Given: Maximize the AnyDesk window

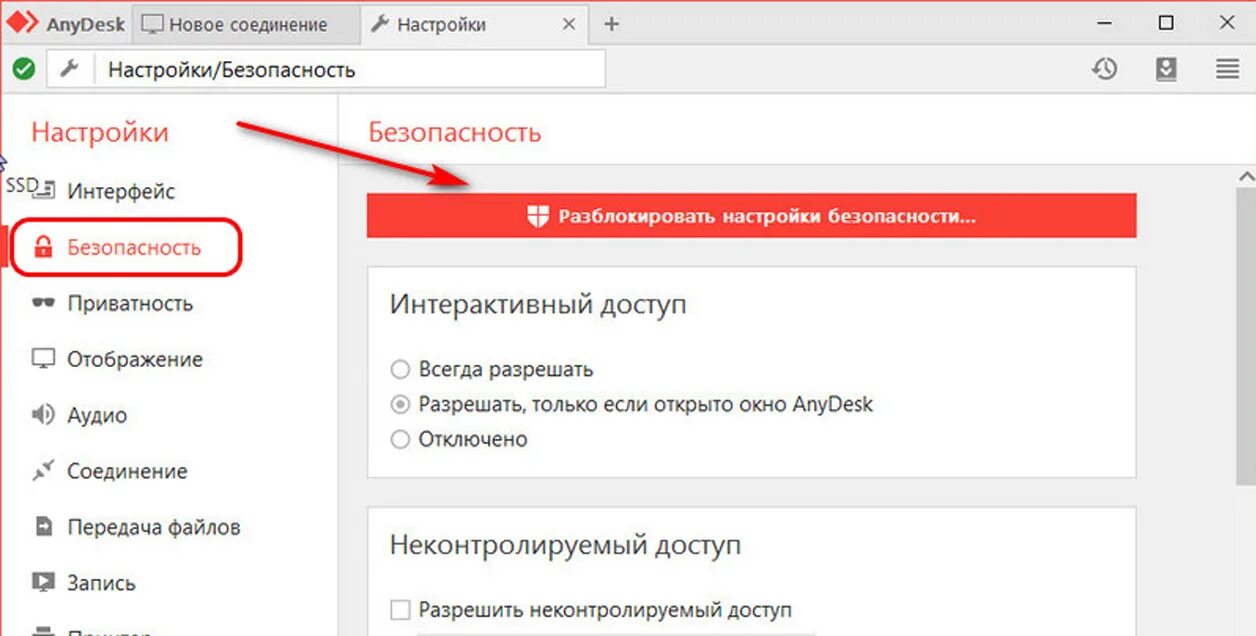Looking at the screenshot, I should click(1166, 24).
